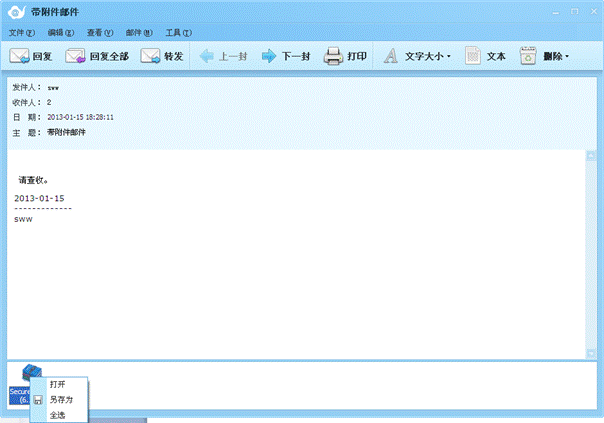
Task: Click the scrollbar up arrow in message body
Action: [x=591, y=157]
